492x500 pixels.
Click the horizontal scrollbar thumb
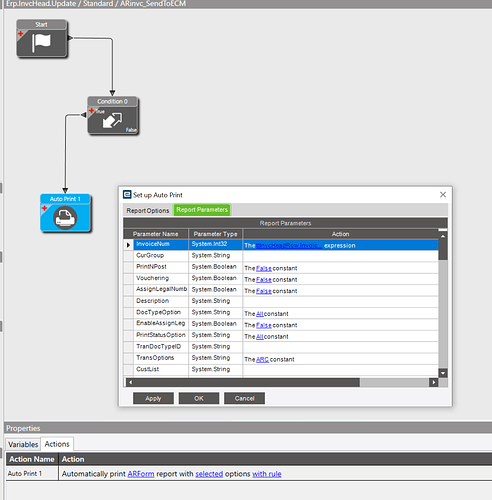coord(247,382)
